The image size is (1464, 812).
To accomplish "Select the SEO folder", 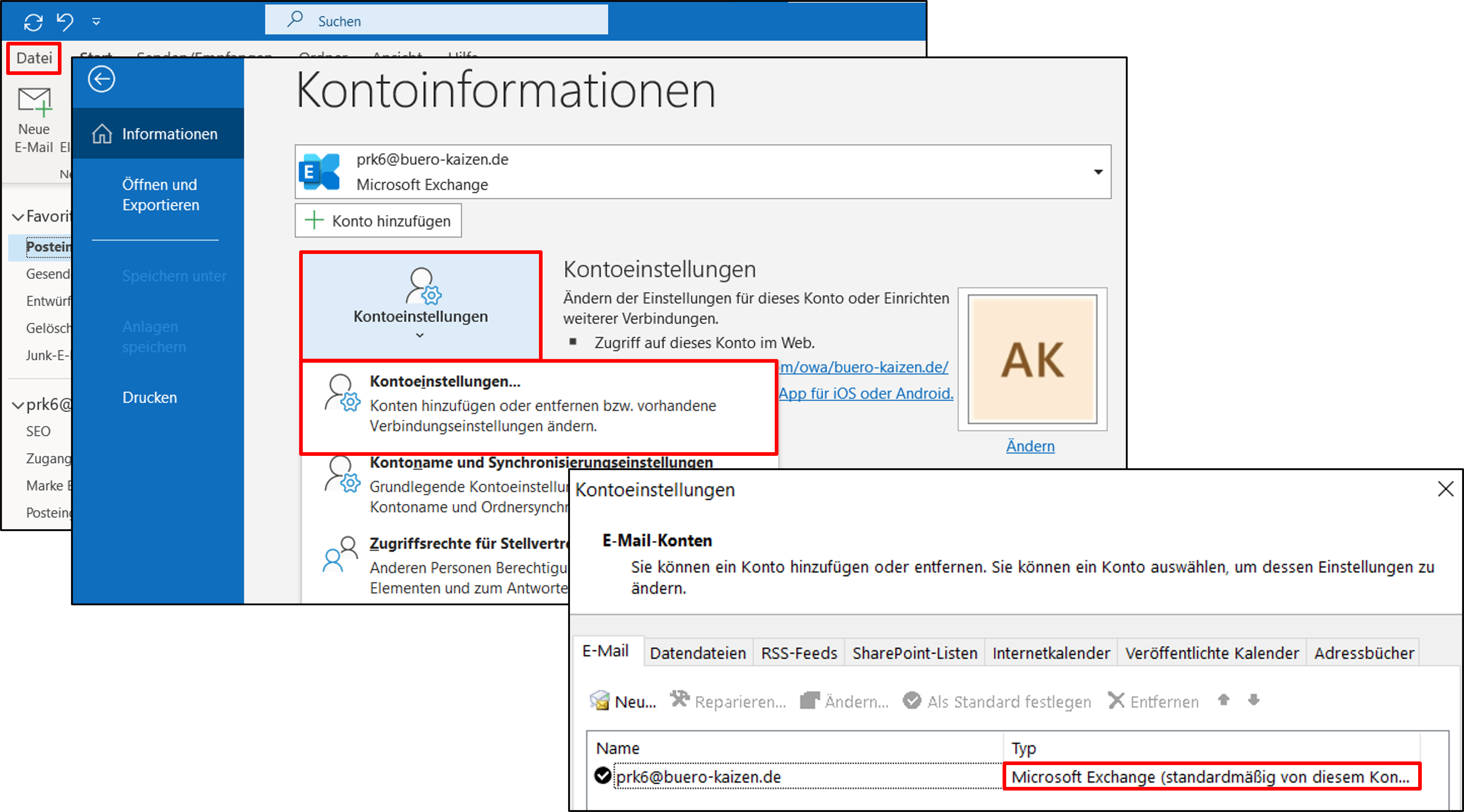I will click(x=38, y=431).
